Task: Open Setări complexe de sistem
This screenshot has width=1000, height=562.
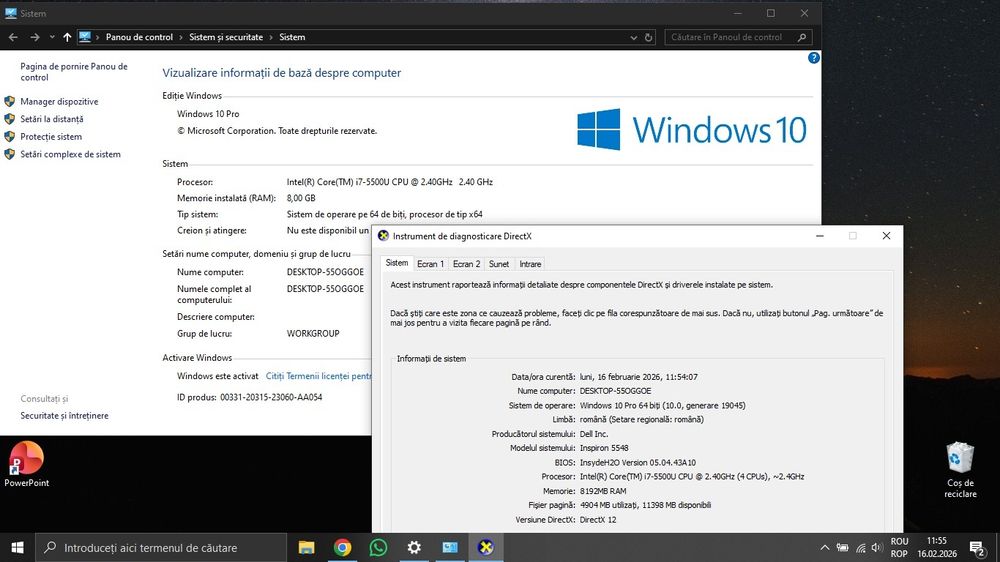Action: pos(70,154)
